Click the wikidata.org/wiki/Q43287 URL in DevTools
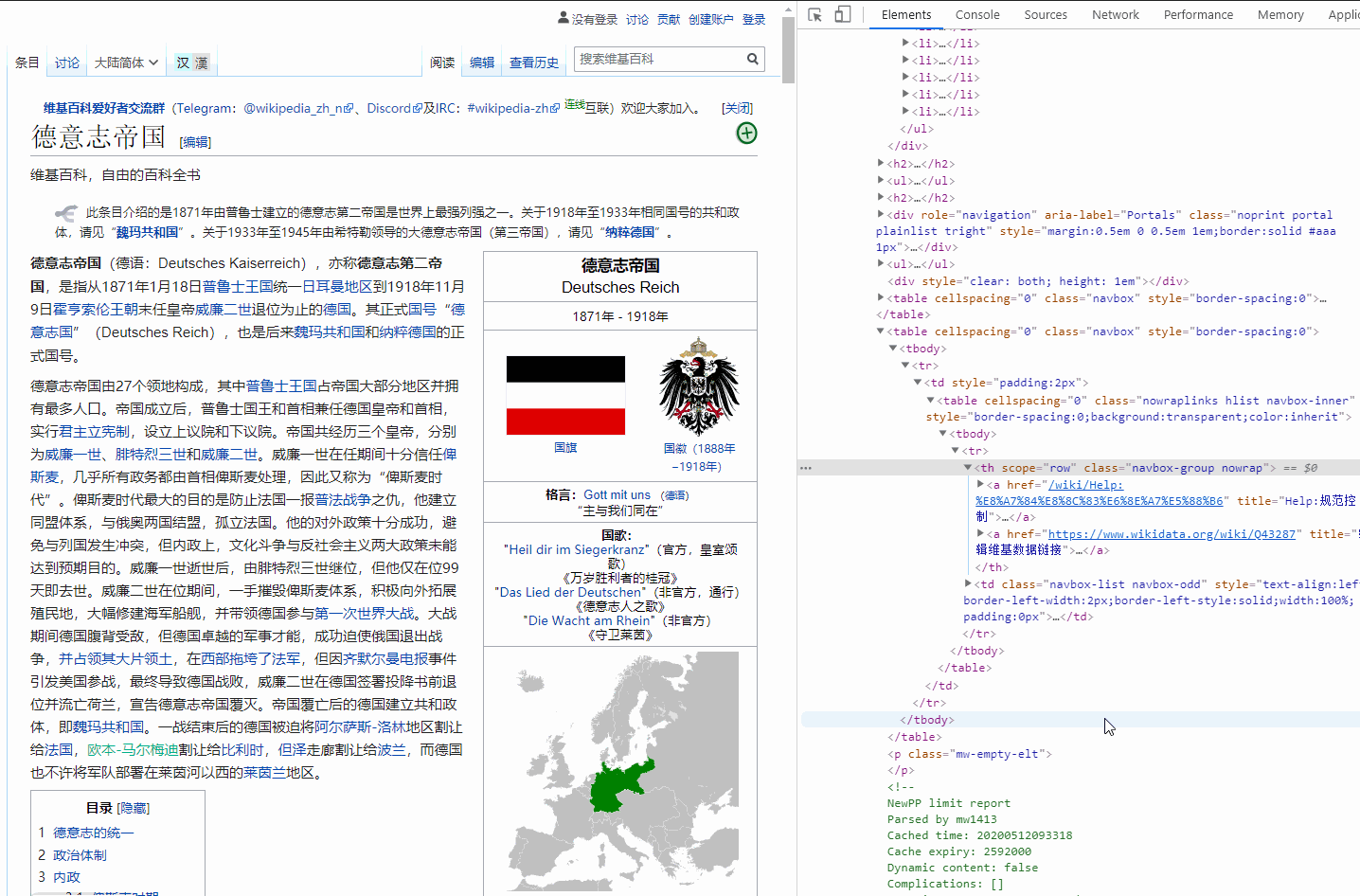Viewport: 1360px width, 896px height. (x=1172, y=534)
